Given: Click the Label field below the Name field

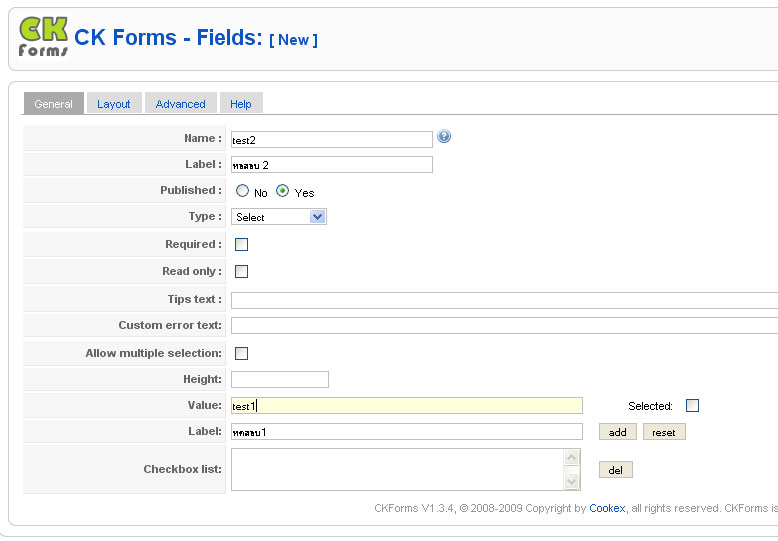Looking at the screenshot, I should [332, 165].
